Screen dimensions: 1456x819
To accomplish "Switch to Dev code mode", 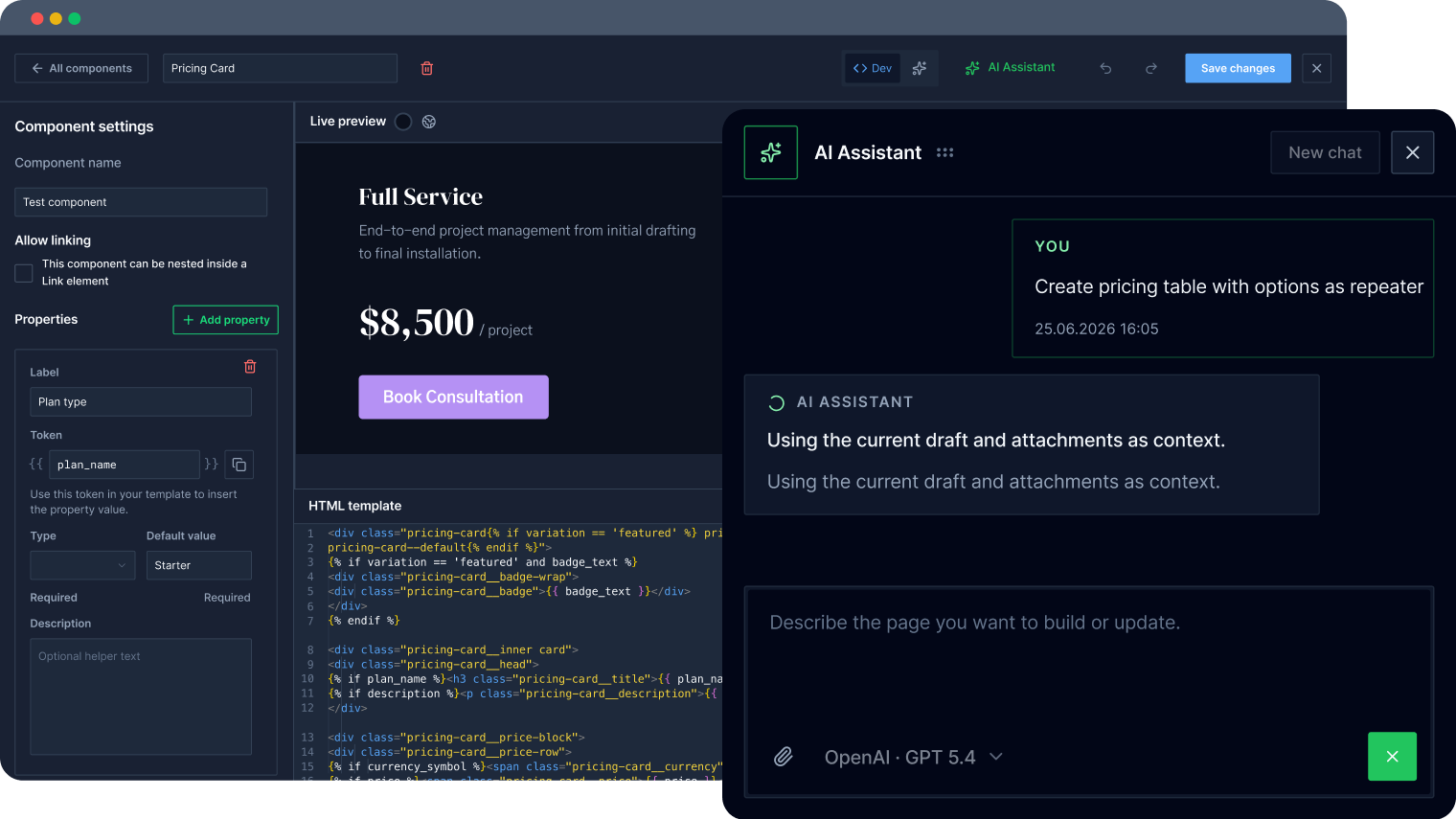I will pyautogui.click(x=873, y=68).
